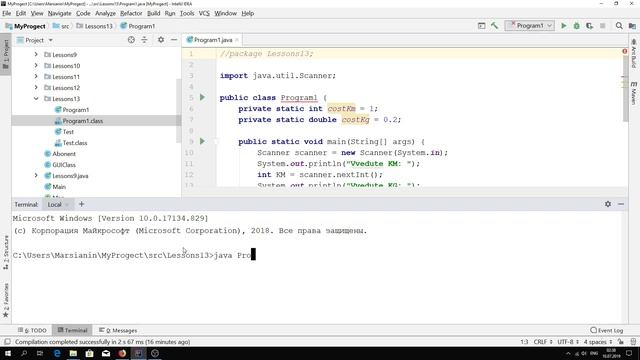Click the Project tree vertical scrollbar
Image resolution: width=640 pixels, height=360 pixels.
pos(178,111)
